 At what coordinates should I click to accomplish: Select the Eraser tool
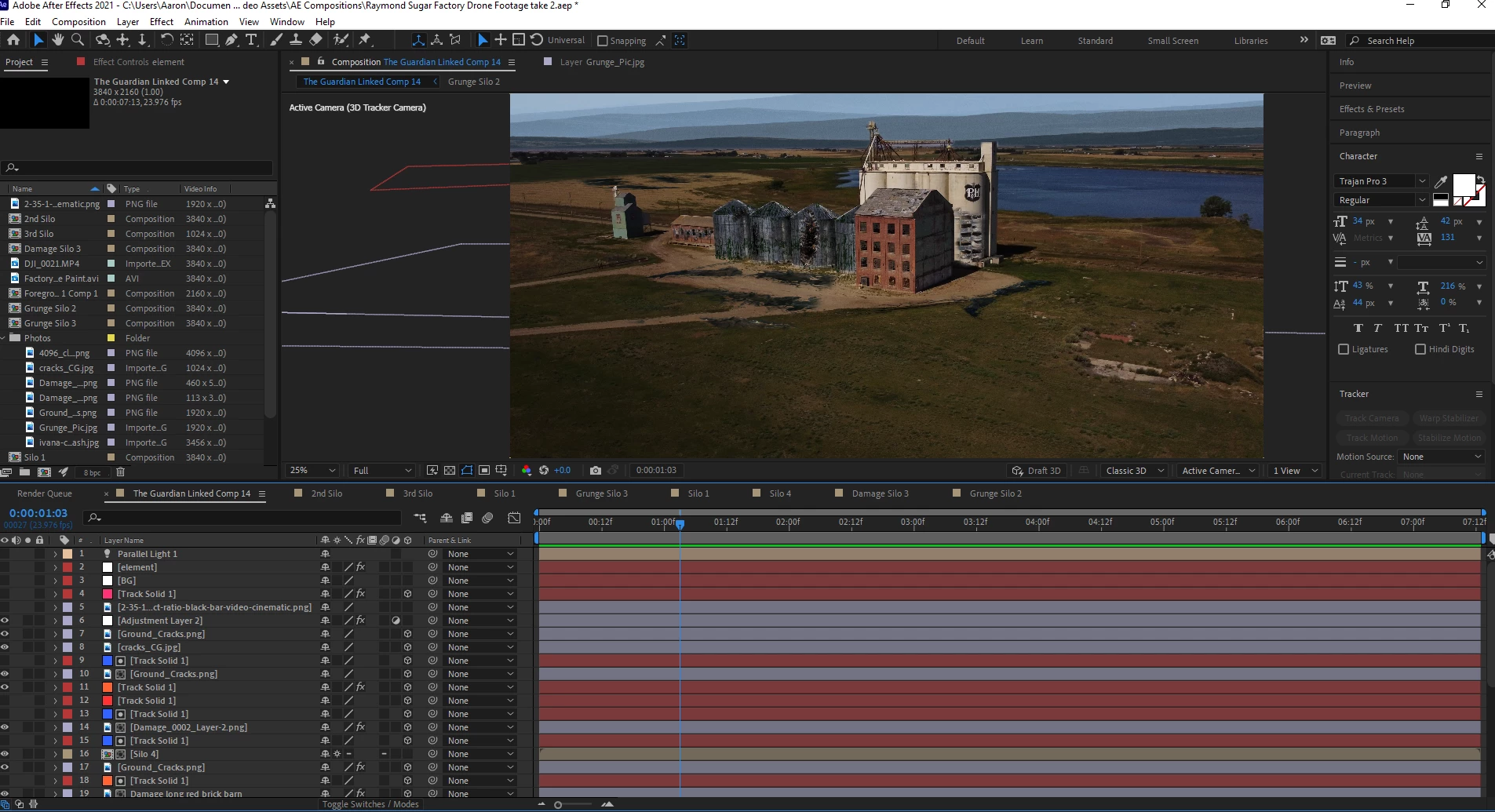click(315, 40)
